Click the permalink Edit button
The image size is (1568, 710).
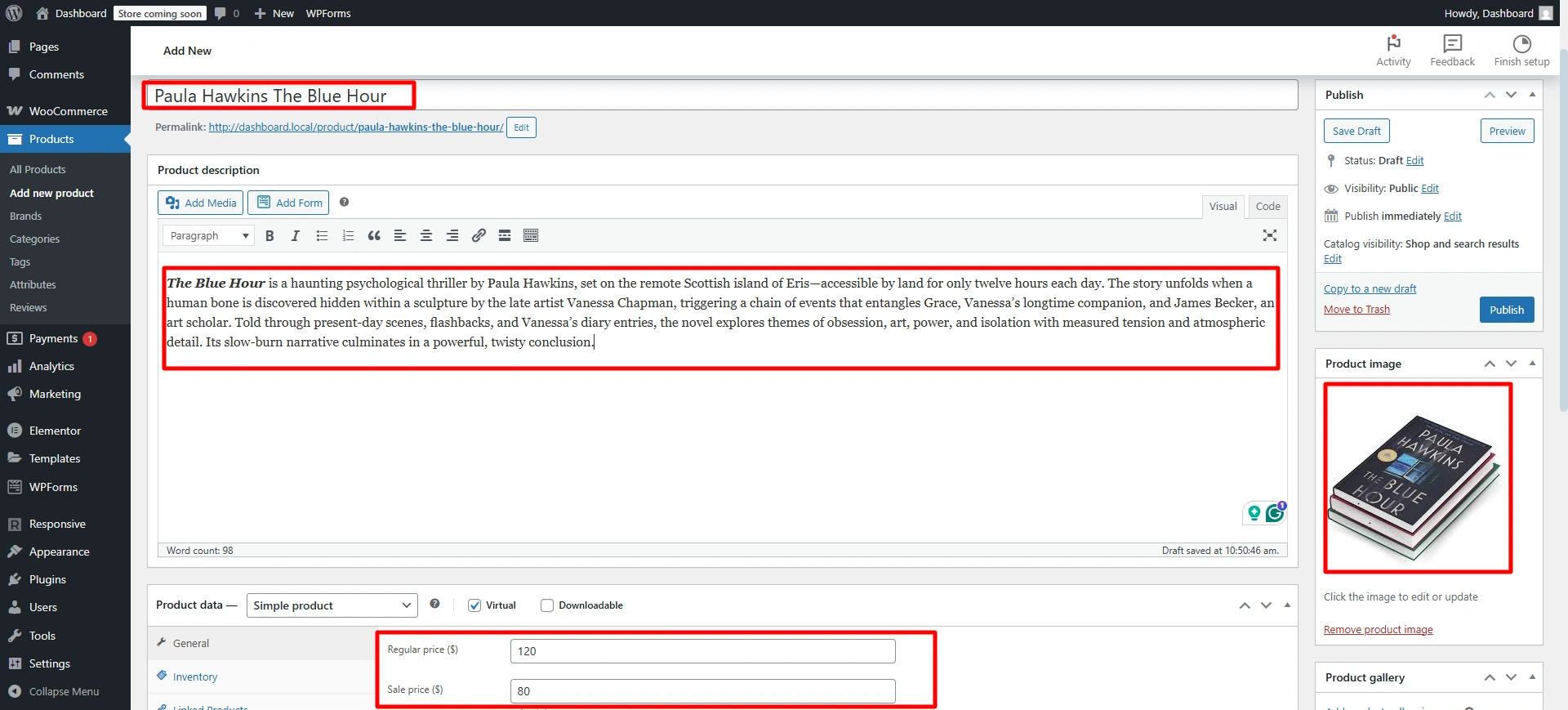pyautogui.click(x=521, y=127)
